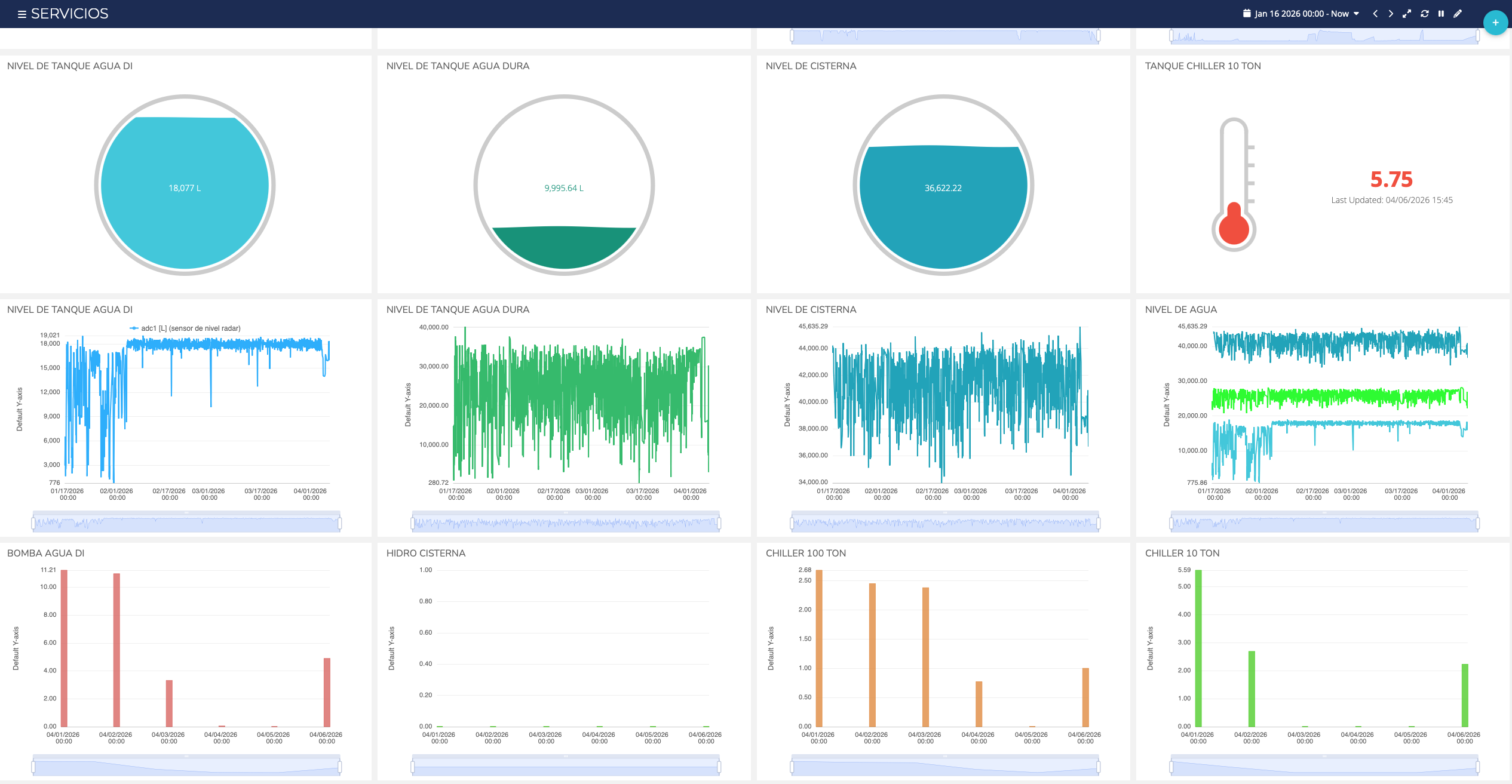Click the calendar icon in header
The image size is (1512, 784).
(1246, 13)
